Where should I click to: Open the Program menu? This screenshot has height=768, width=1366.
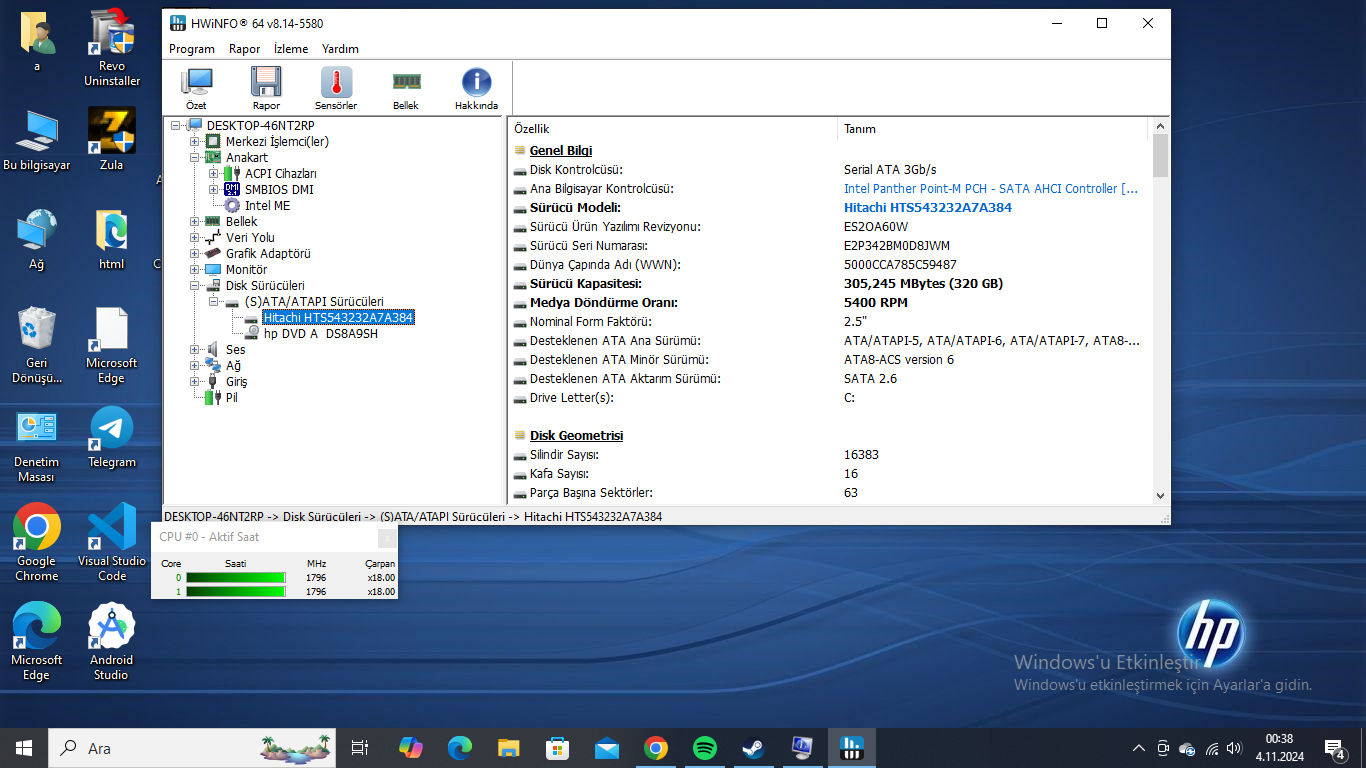coord(192,49)
